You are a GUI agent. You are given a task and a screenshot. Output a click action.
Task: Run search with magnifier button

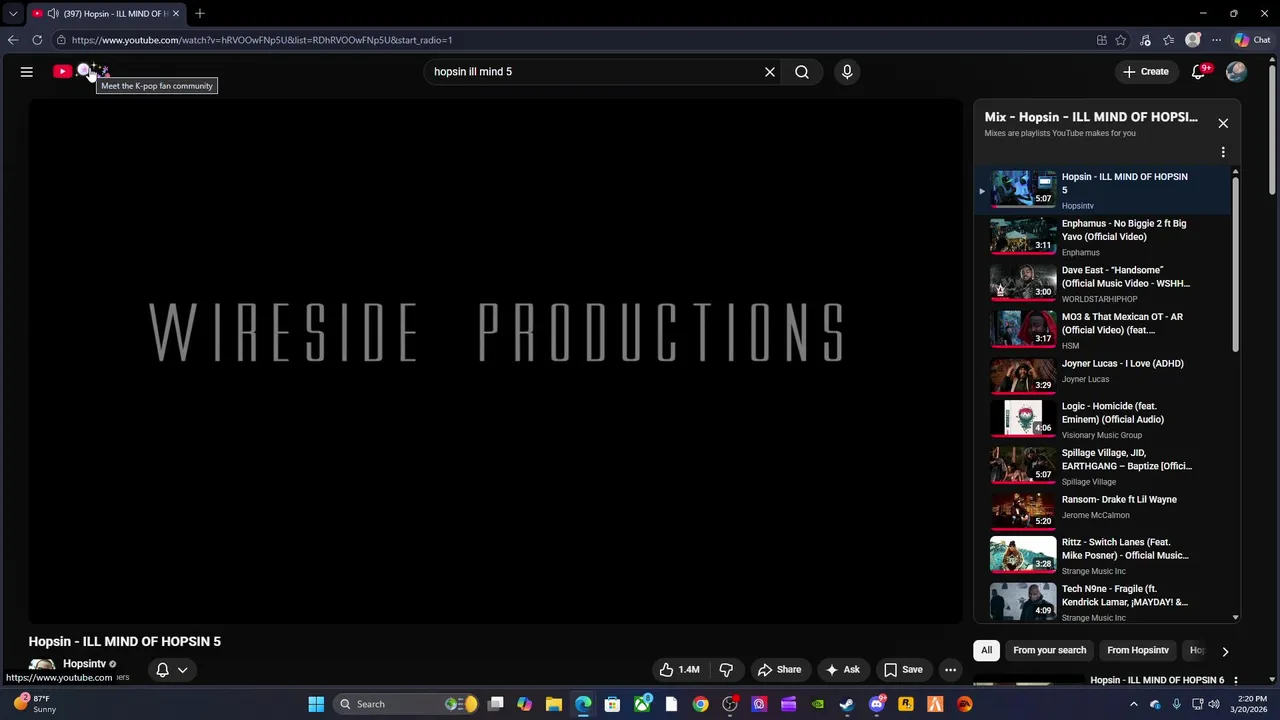[802, 72]
